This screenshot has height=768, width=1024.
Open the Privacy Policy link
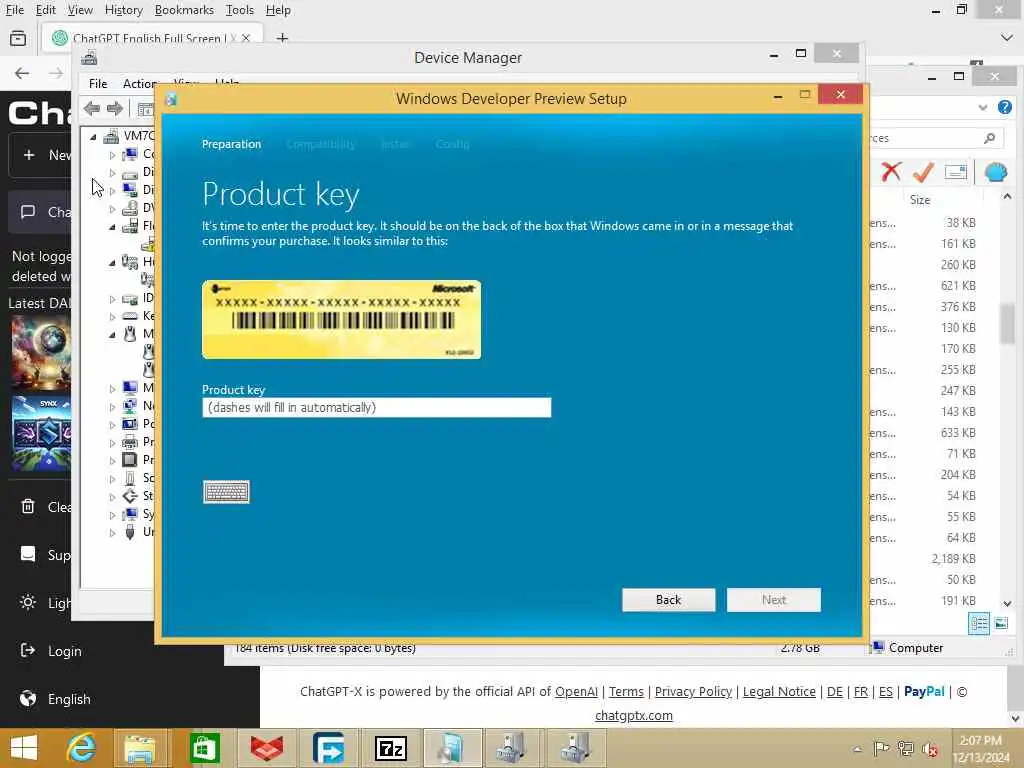693,692
